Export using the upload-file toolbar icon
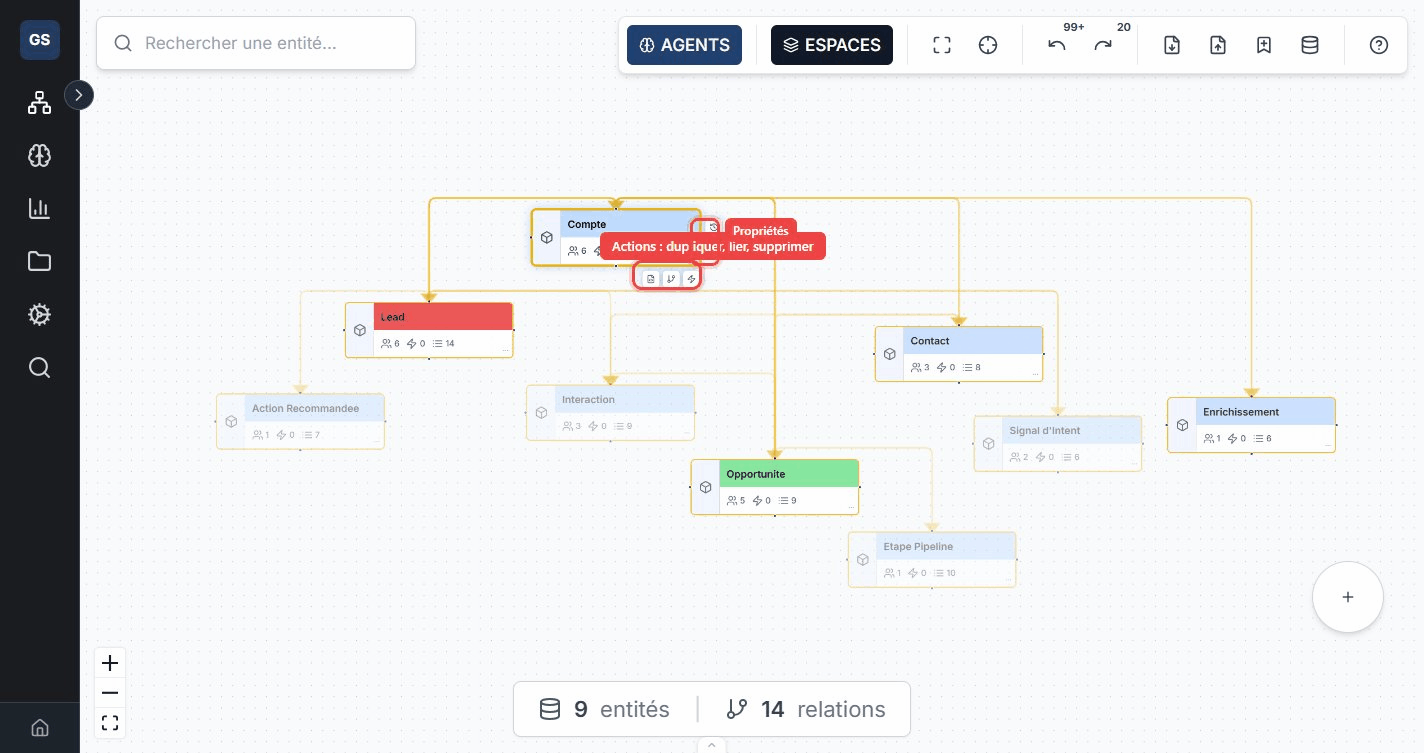This screenshot has width=1424, height=753. click(x=1217, y=45)
